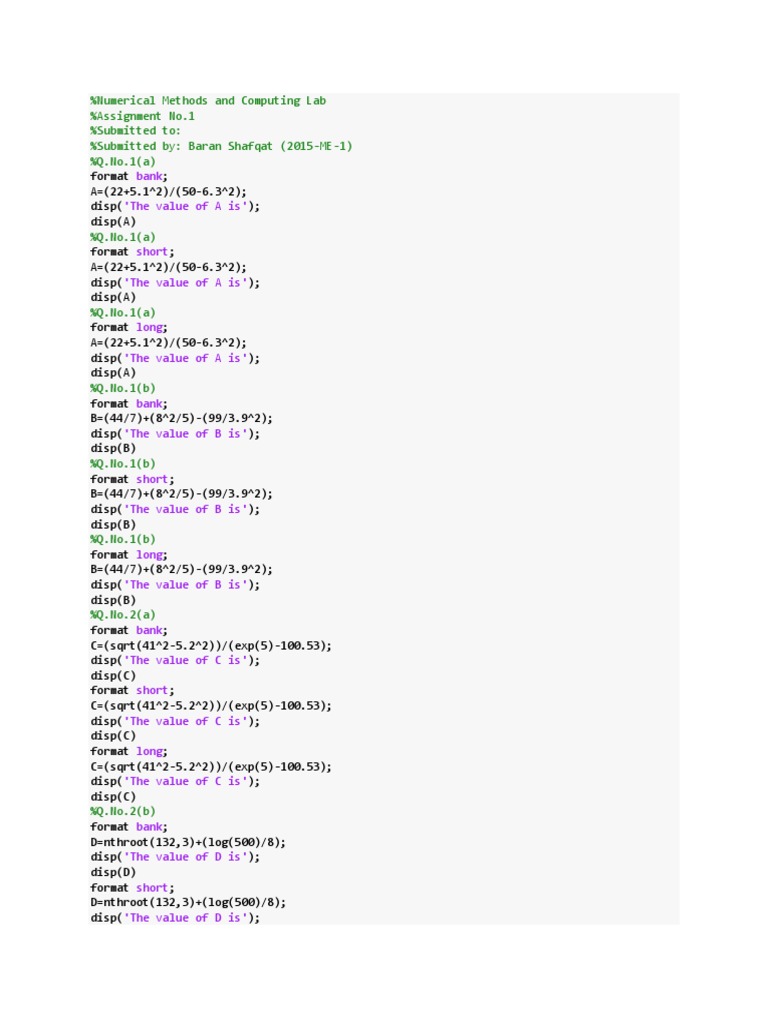Click the '%Assignment No.1' comment
The width and height of the screenshot is (768, 1024).
click(x=142, y=116)
